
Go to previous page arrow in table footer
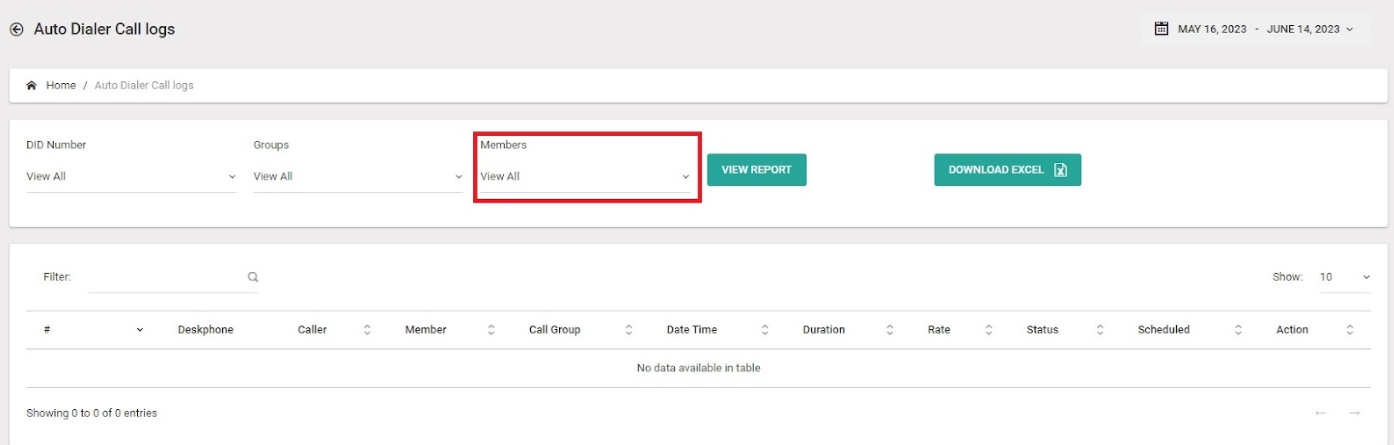pyautogui.click(x=1321, y=413)
